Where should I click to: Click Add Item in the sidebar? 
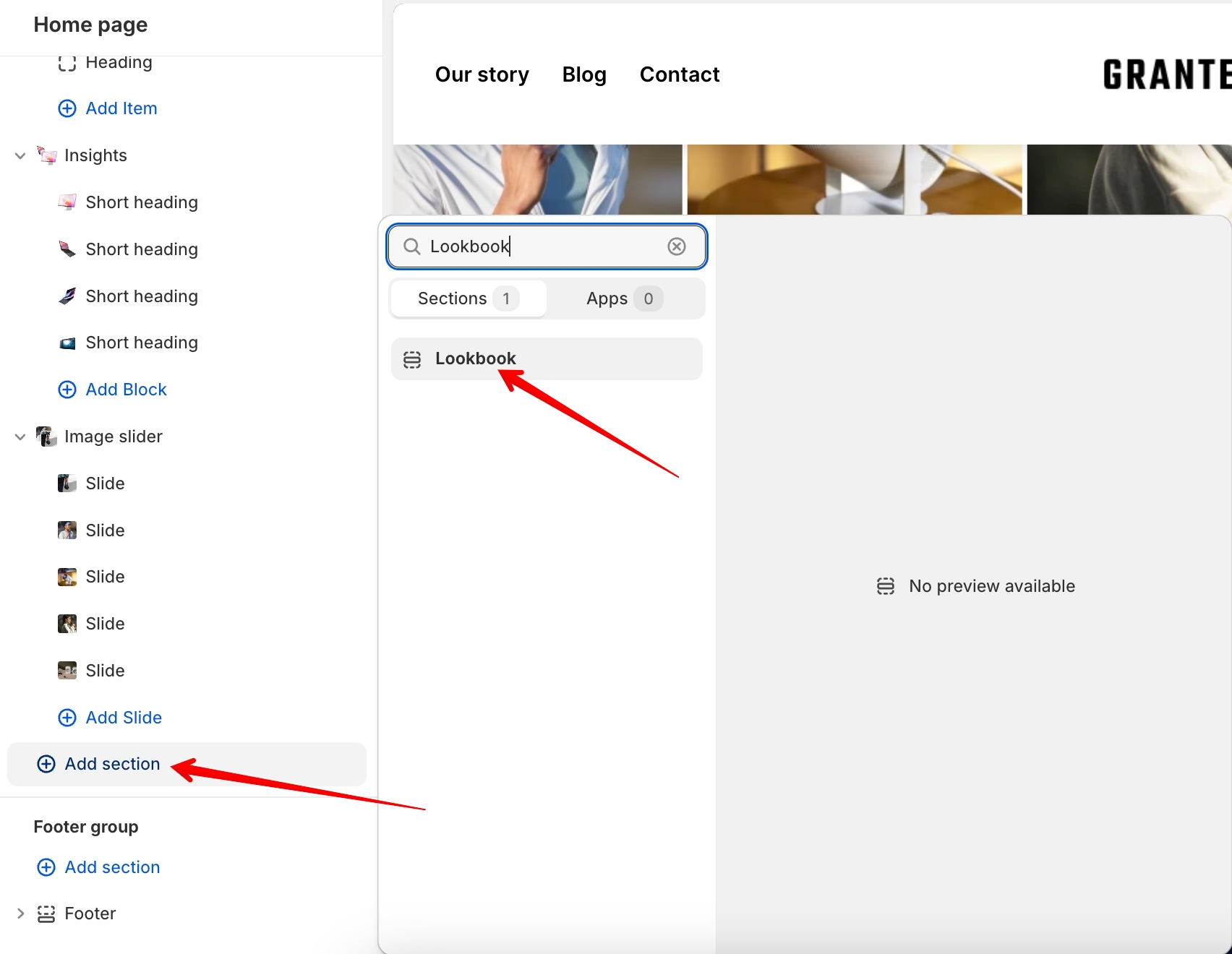pos(121,108)
